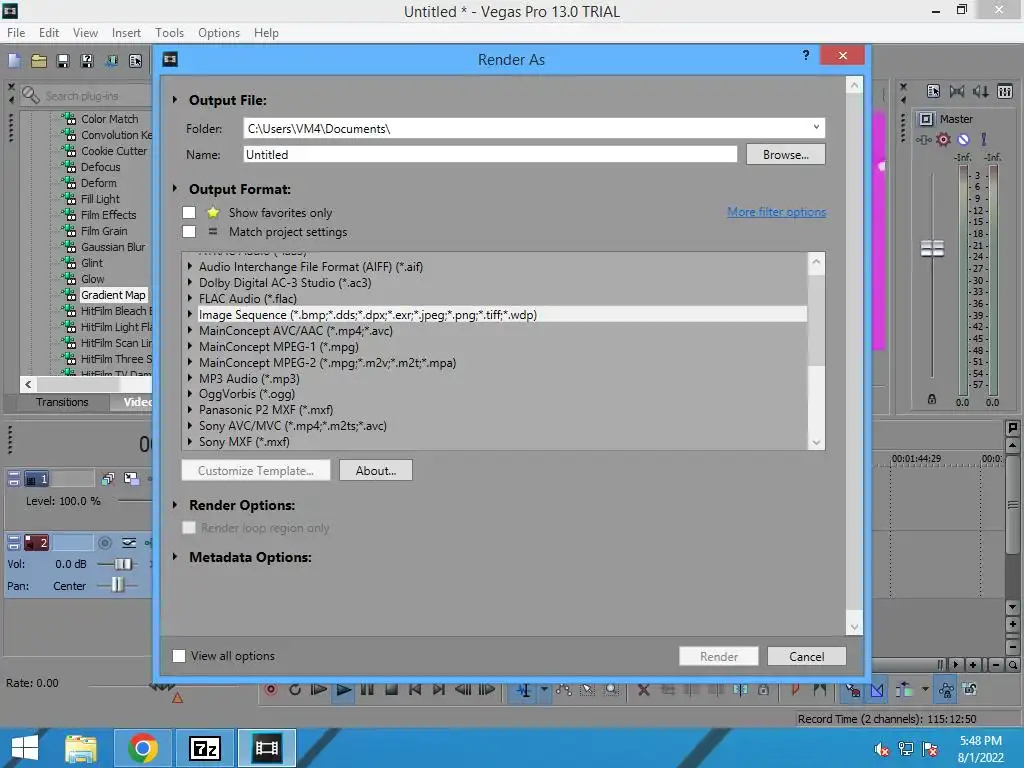Open the Edit menu
This screenshot has height=768, width=1024.
pos(49,33)
